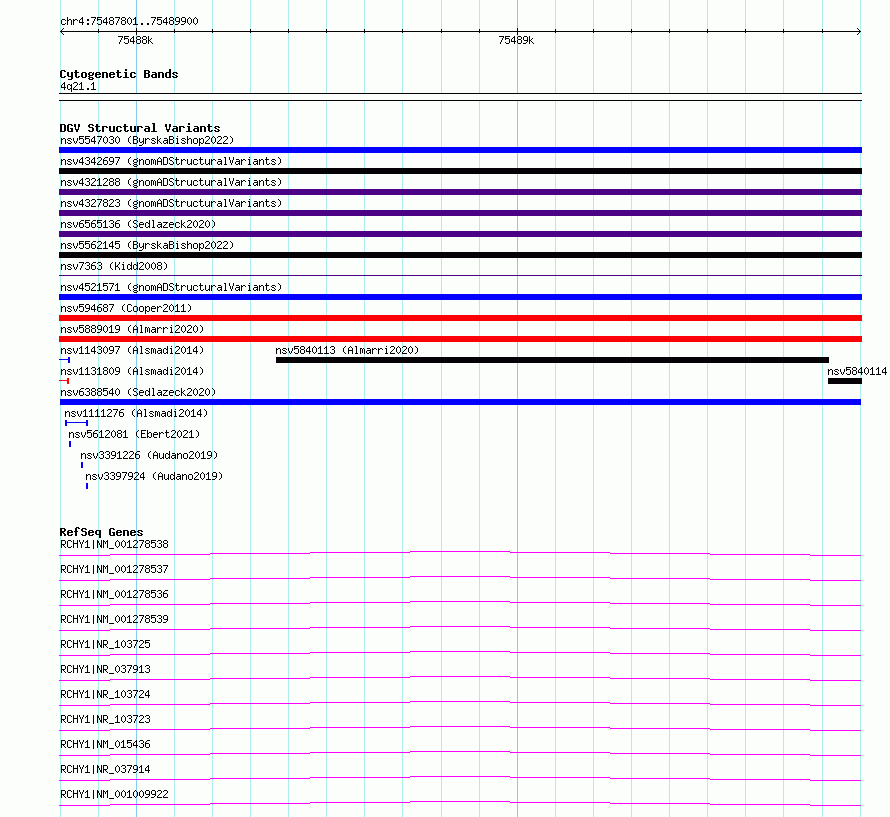The height and width of the screenshot is (817, 890).
Task: Click the black bar under nsv4342697
Action: pos(460,171)
